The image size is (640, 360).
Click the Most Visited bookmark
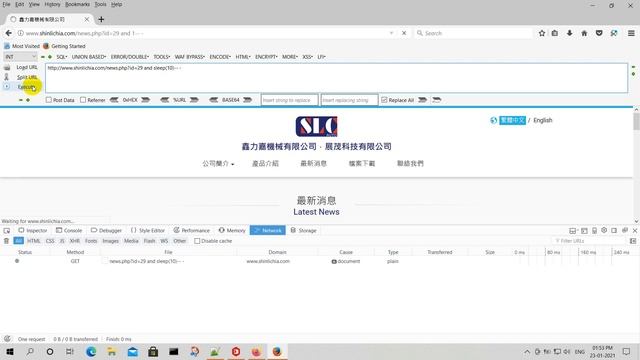[x=22, y=46]
